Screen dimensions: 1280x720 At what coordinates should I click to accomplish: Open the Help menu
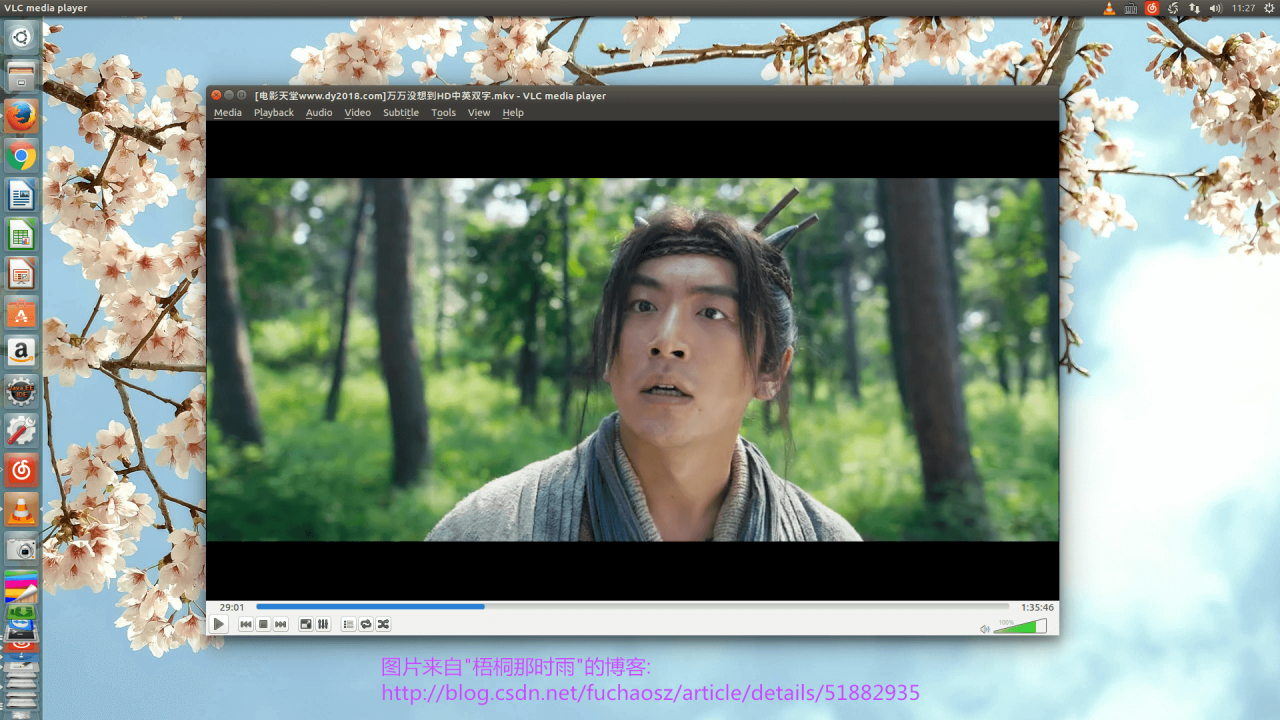coord(513,113)
